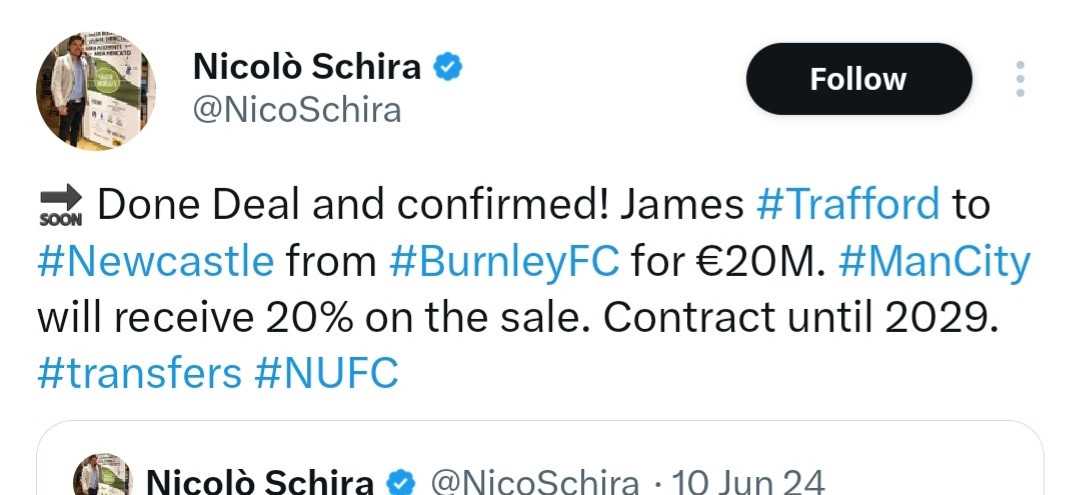Follow Nicolò Schira

click(x=858, y=79)
